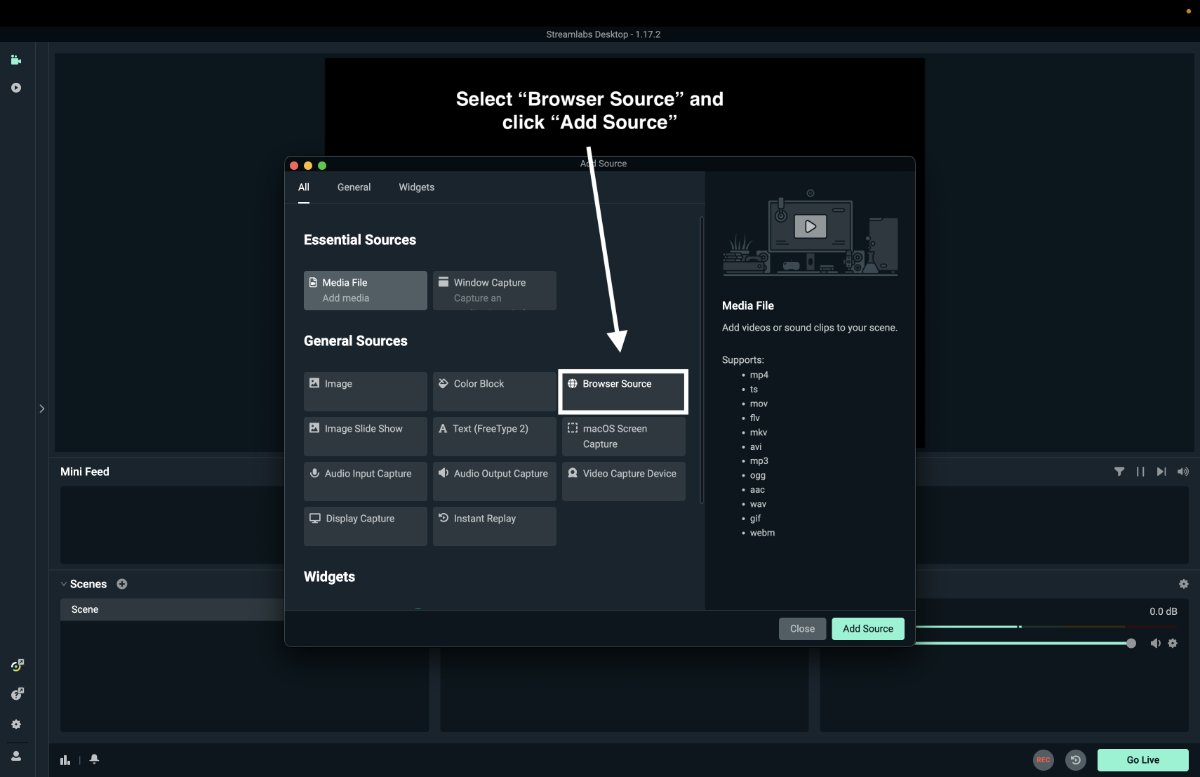Viewport: 1200px width, 777px height.
Task: Open audio source settings gear beside speaker
Action: tap(1173, 643)
